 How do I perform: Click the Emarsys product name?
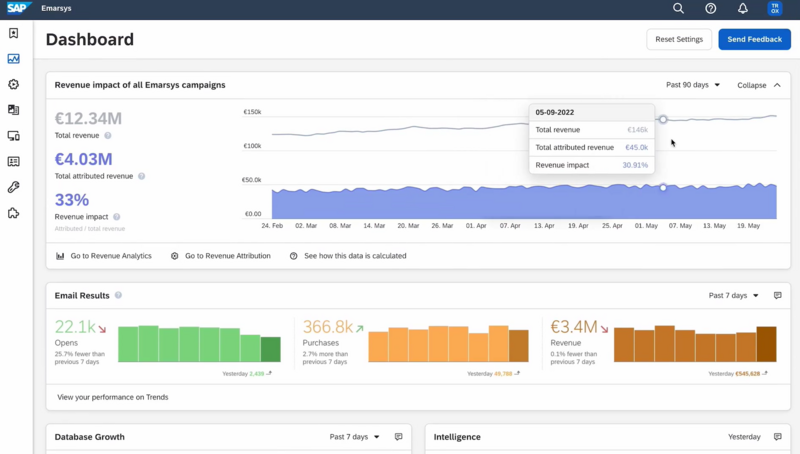pyautogui.click(x=56, y=8)
